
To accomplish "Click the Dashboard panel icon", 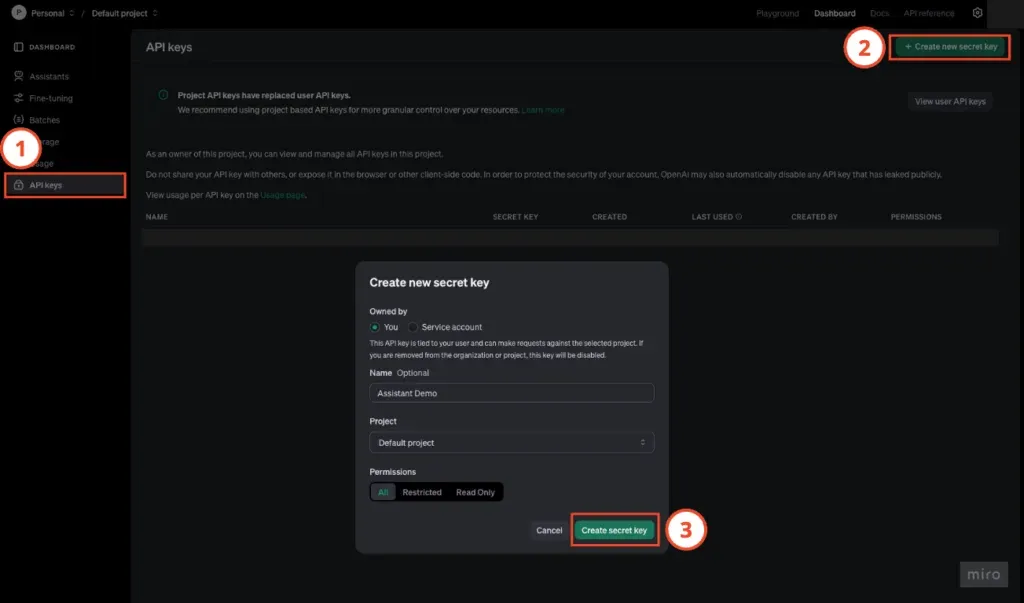I will [x=16, y=46].
